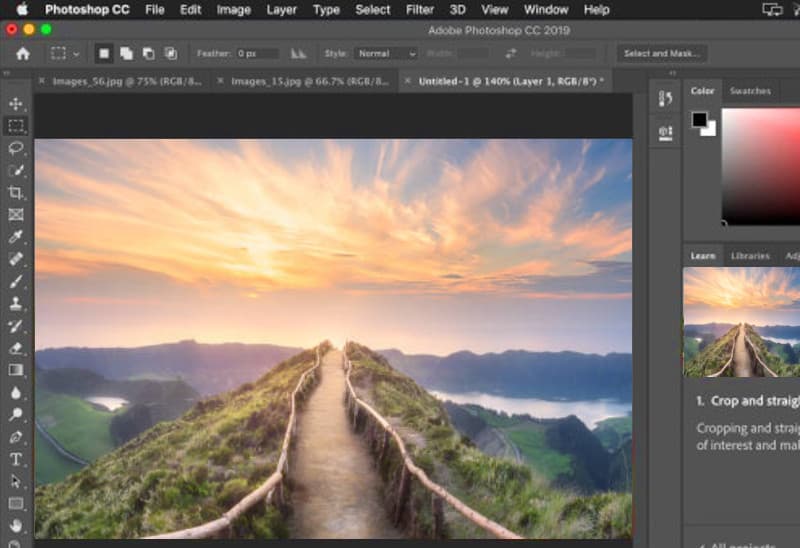Click the Feather value input field
Image resolution: width=800 pixels, height=548 pixels.
click(258, 54)
